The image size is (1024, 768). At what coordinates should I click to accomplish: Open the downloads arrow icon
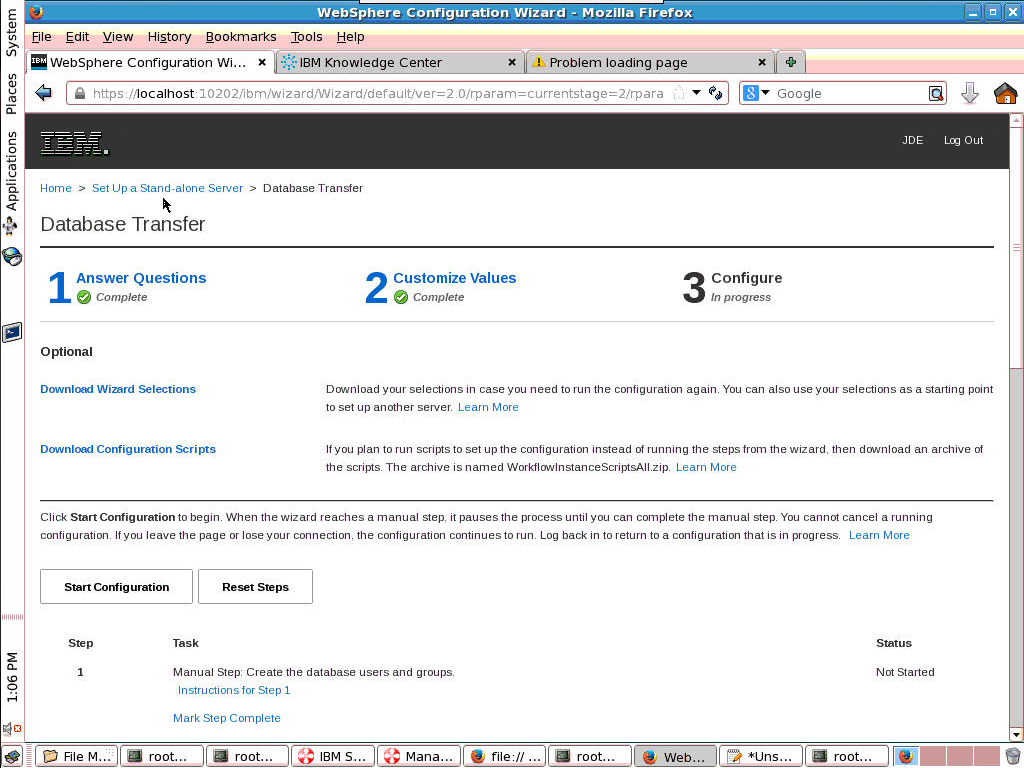pos(970,93)
